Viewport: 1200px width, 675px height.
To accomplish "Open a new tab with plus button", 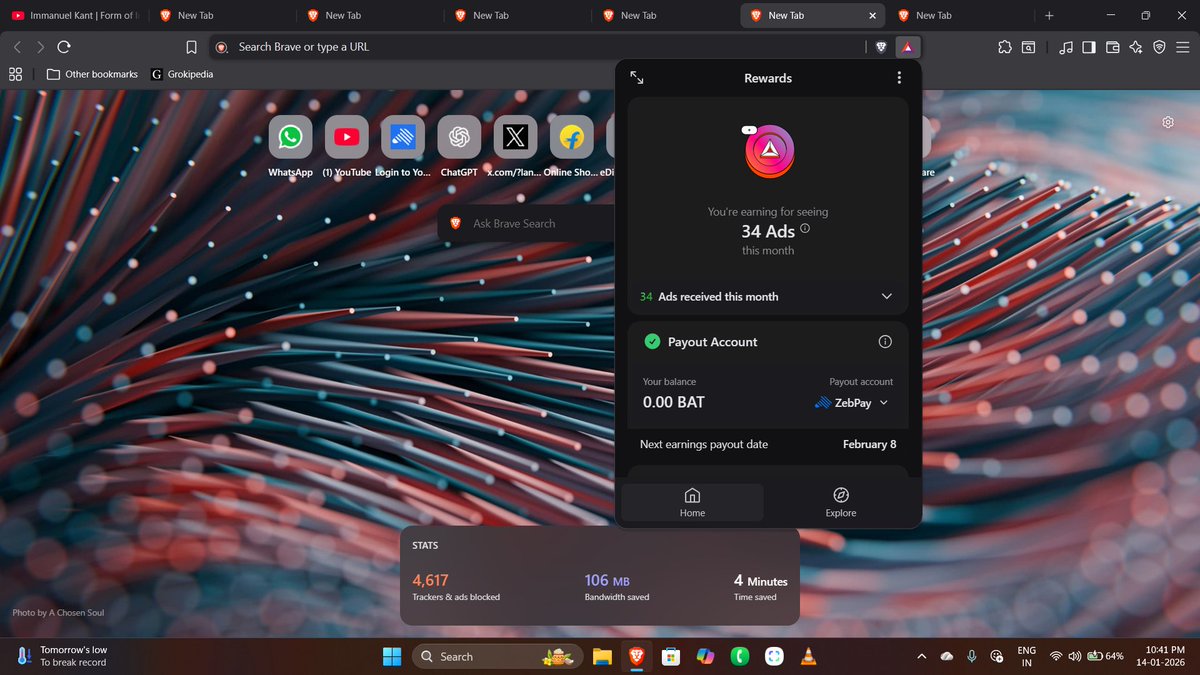I will (x=1049, y=16).
